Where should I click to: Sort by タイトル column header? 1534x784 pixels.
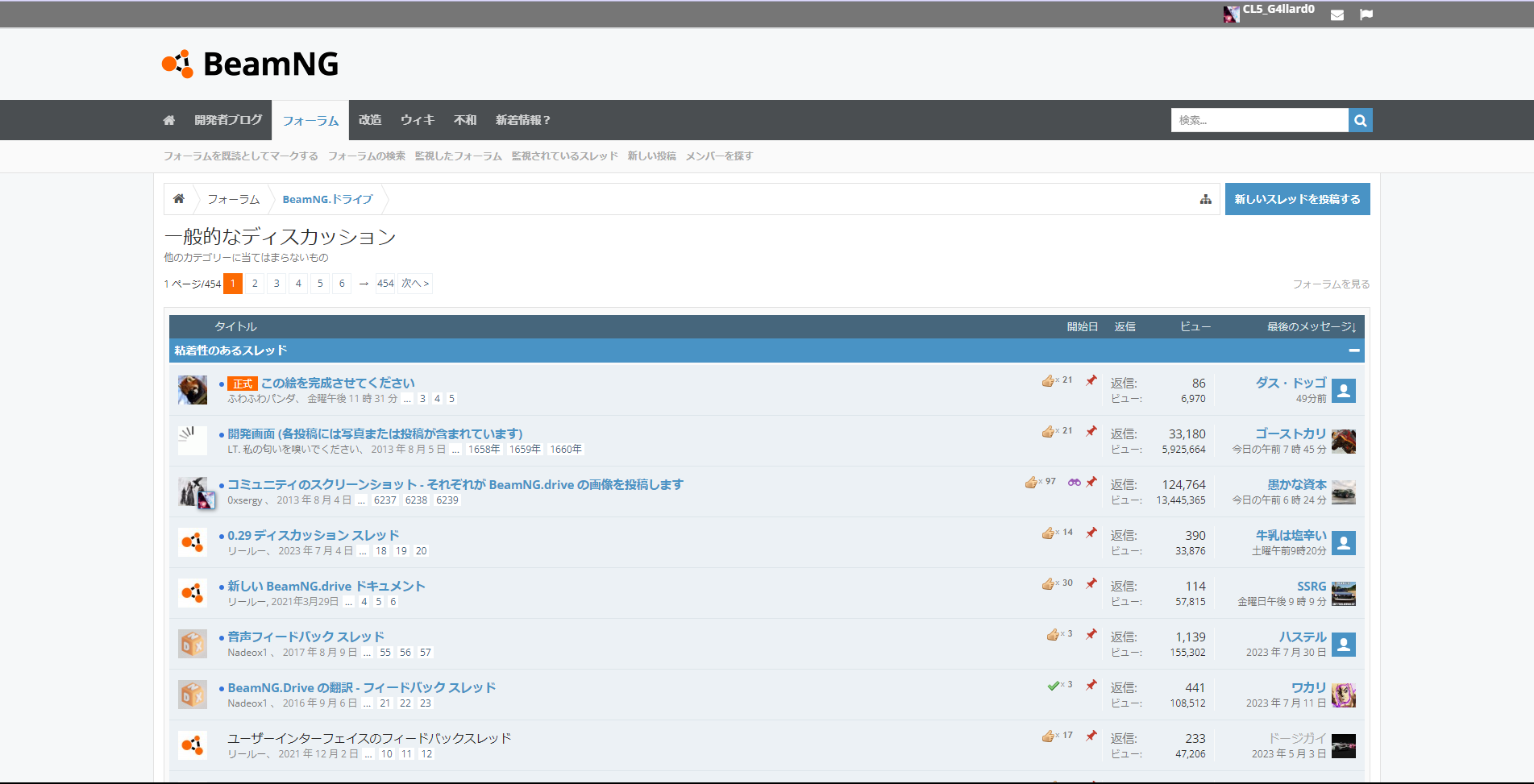pos(235,326)
